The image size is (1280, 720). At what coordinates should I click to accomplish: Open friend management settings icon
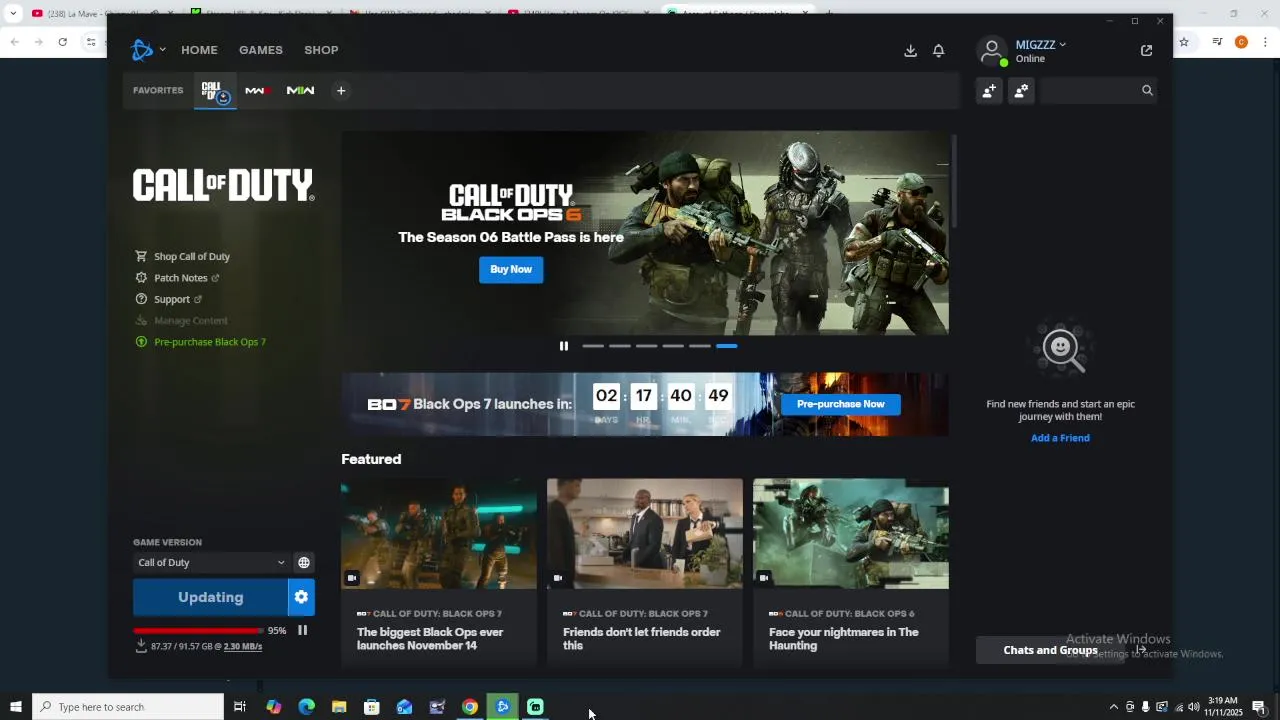(1021, 91)
